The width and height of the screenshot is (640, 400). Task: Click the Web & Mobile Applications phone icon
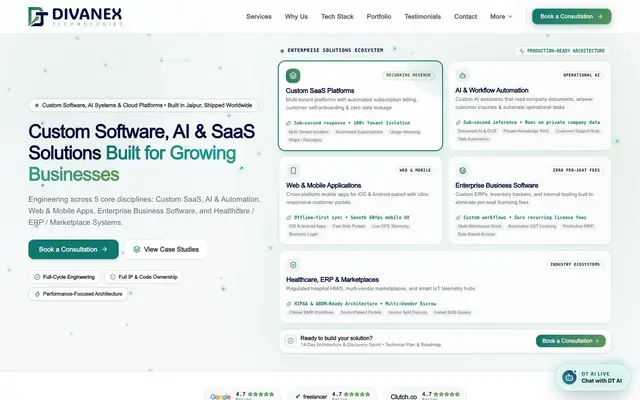coord(293,170)
